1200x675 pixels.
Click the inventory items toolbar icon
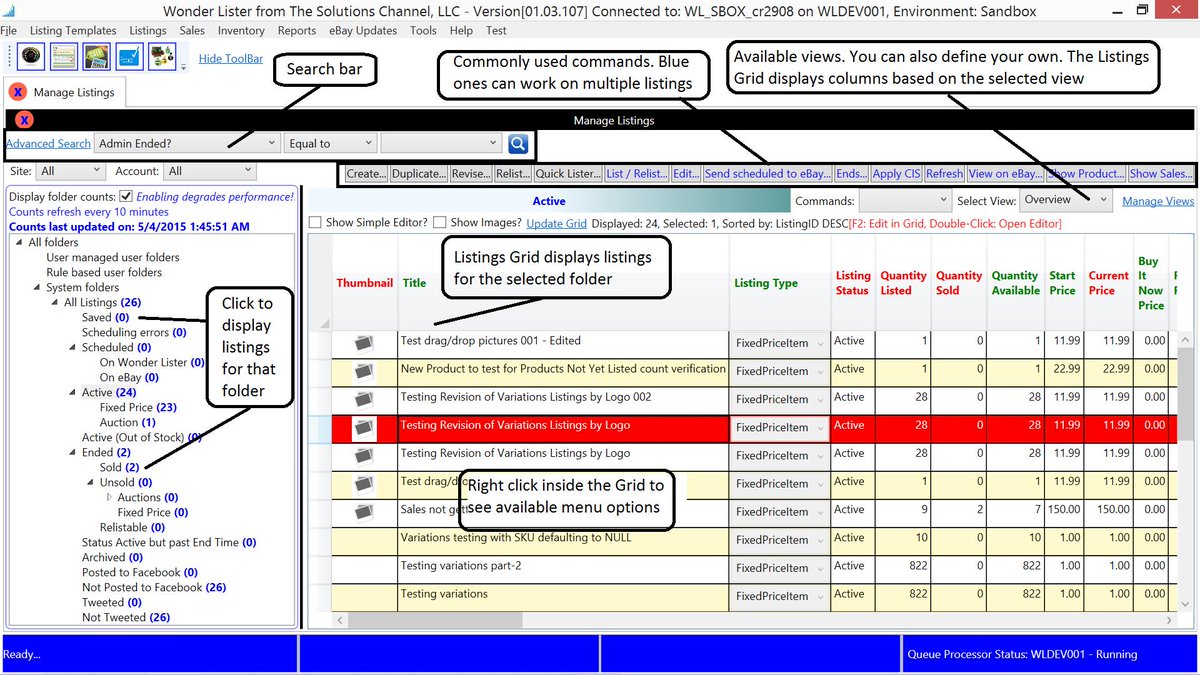(x=163, y=58)
